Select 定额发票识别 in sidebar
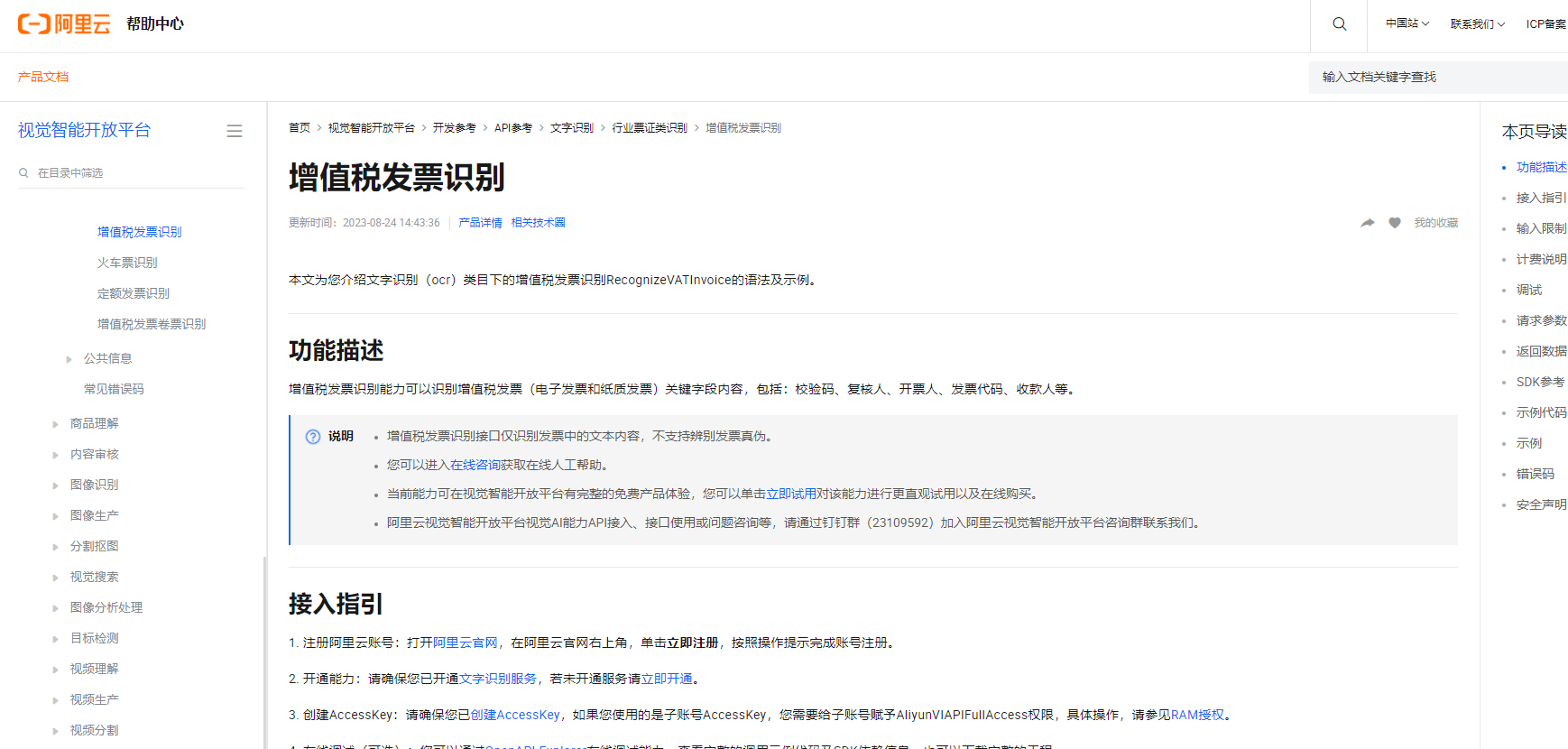Viewport: 1568px width, 749px height. (134, 294)
